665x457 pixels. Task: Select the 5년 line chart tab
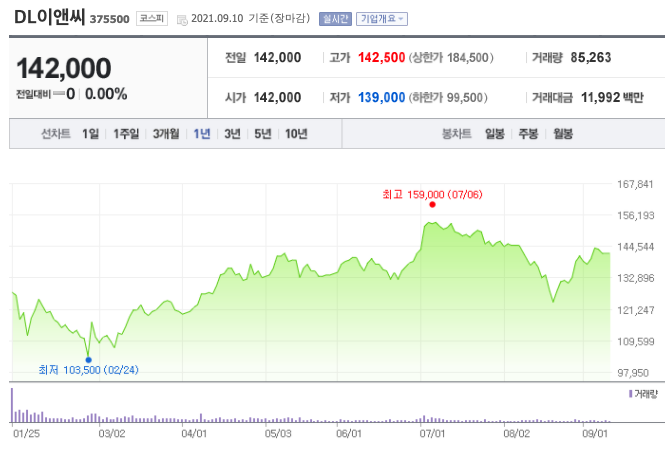pos(263,134)
